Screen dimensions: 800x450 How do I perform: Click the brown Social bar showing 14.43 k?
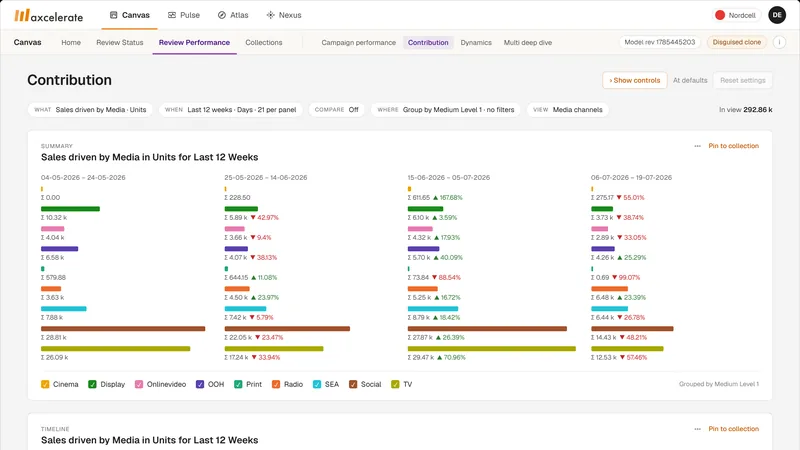pyautogui.click(x=632, y=329)
